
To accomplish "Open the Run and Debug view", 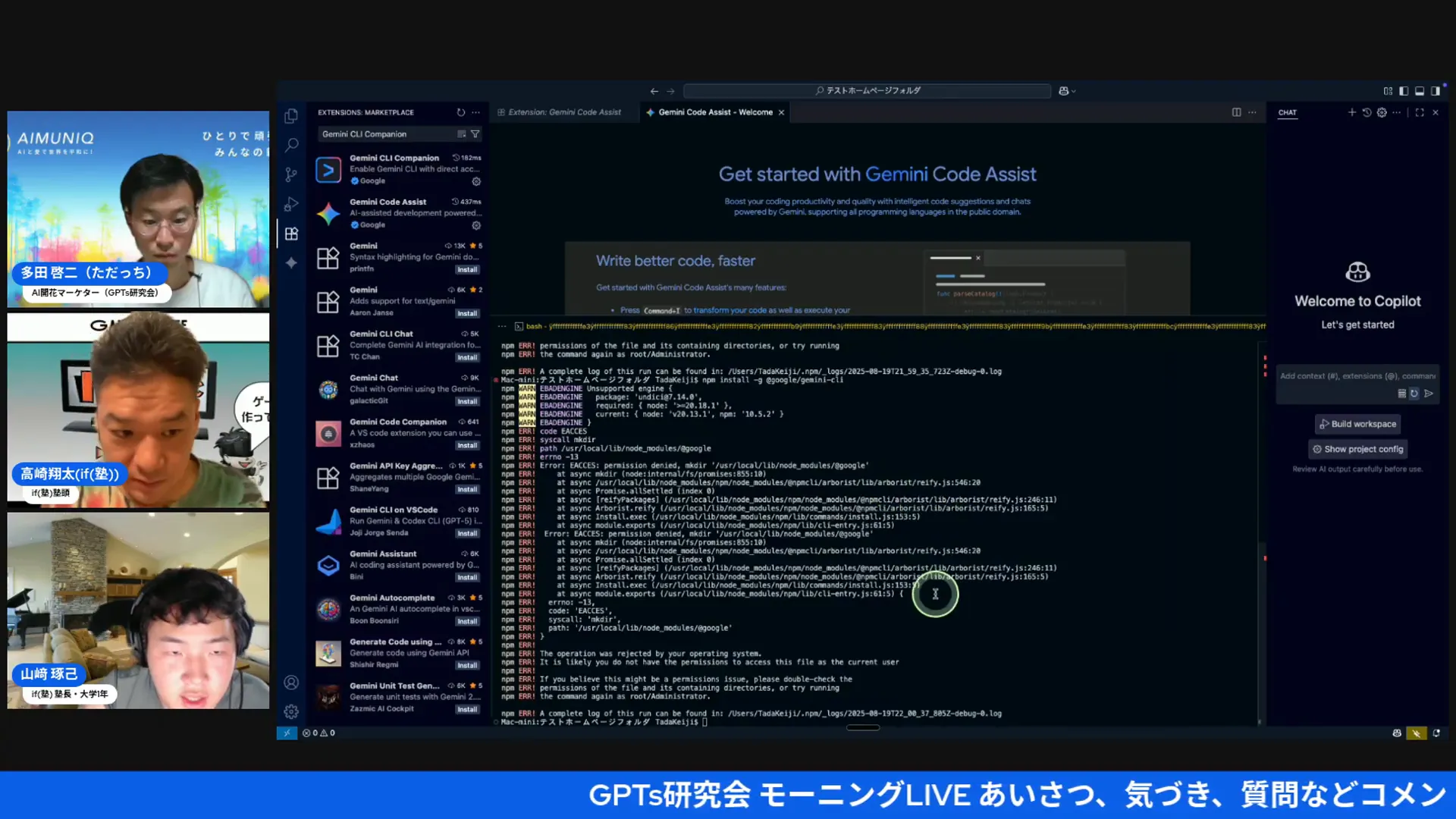I will pyautogui.click(x=291, y=204).
